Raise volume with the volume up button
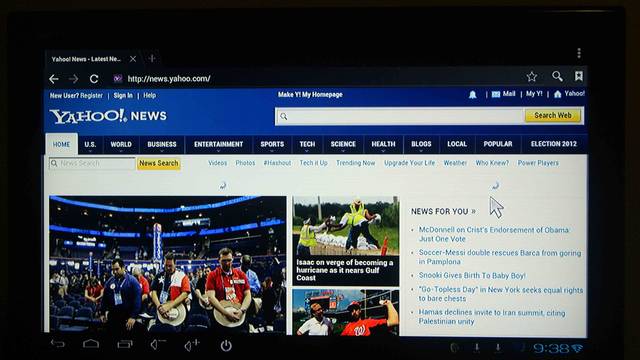Screen dimensions: 640x360 (x=191, y=345)
